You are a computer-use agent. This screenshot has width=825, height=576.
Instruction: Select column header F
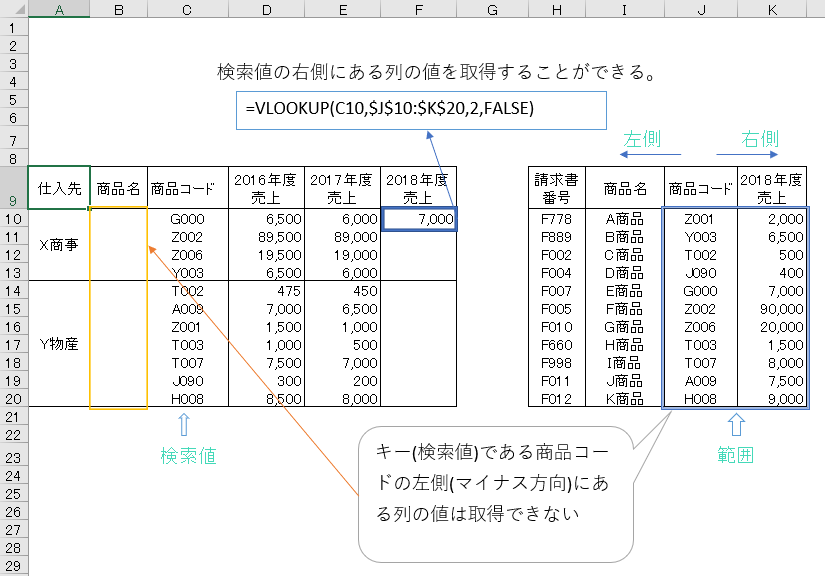(x=418, y=9)
